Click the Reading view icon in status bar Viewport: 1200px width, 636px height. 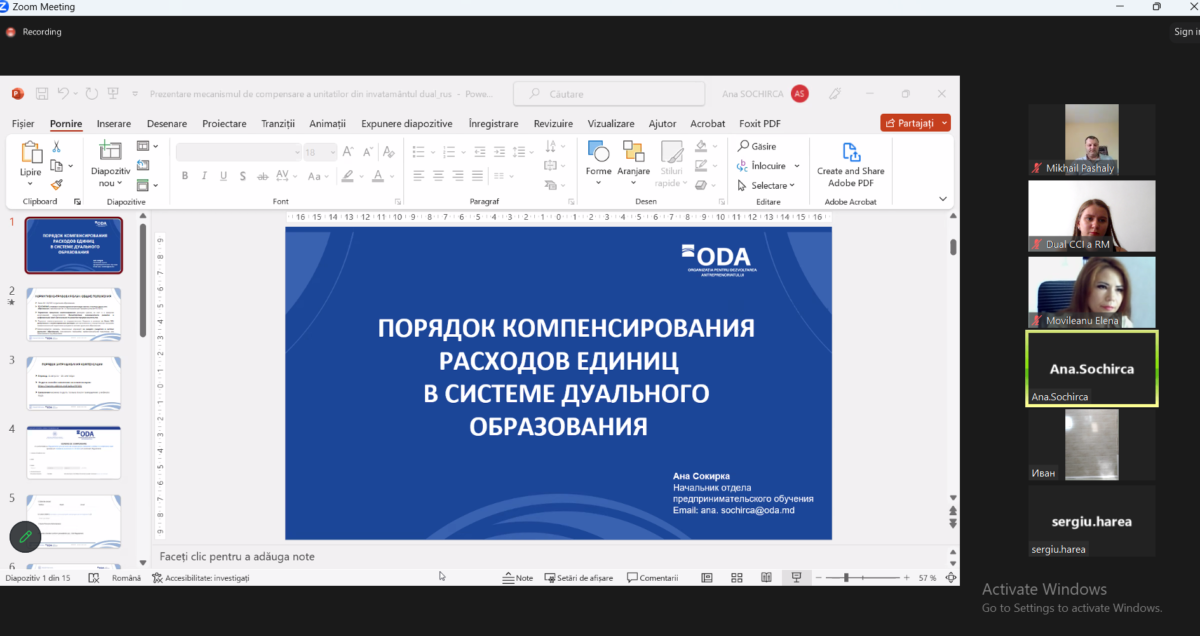tap(767, 577)
